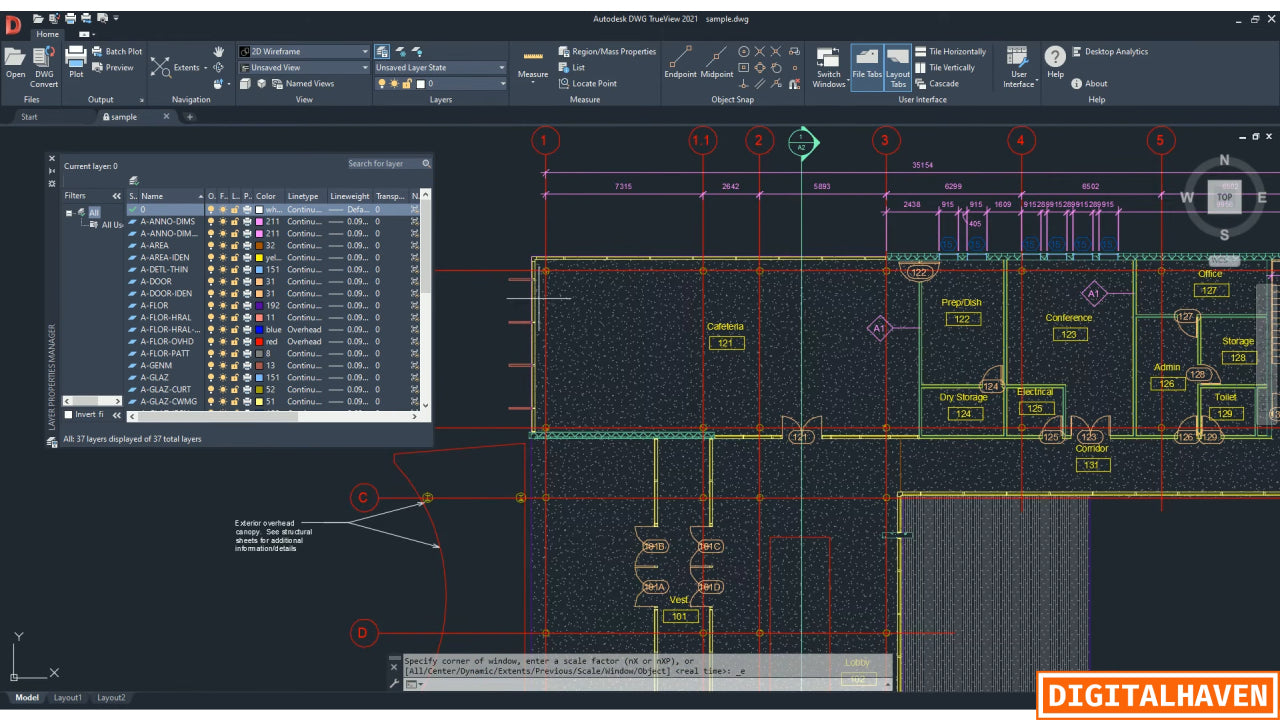Switch to Layout1 tab
The width and height of the screenshot is (1280, 720).
(x=68, y=697)
